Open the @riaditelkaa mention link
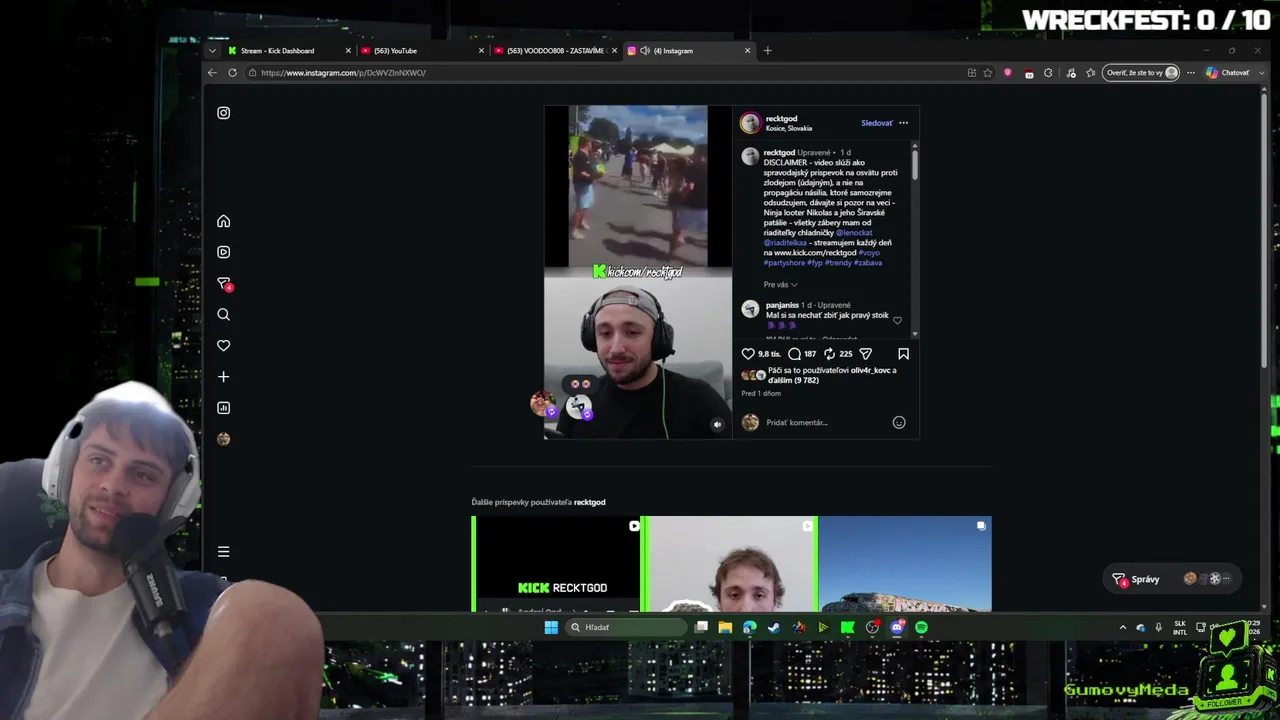 coord(785,243)
